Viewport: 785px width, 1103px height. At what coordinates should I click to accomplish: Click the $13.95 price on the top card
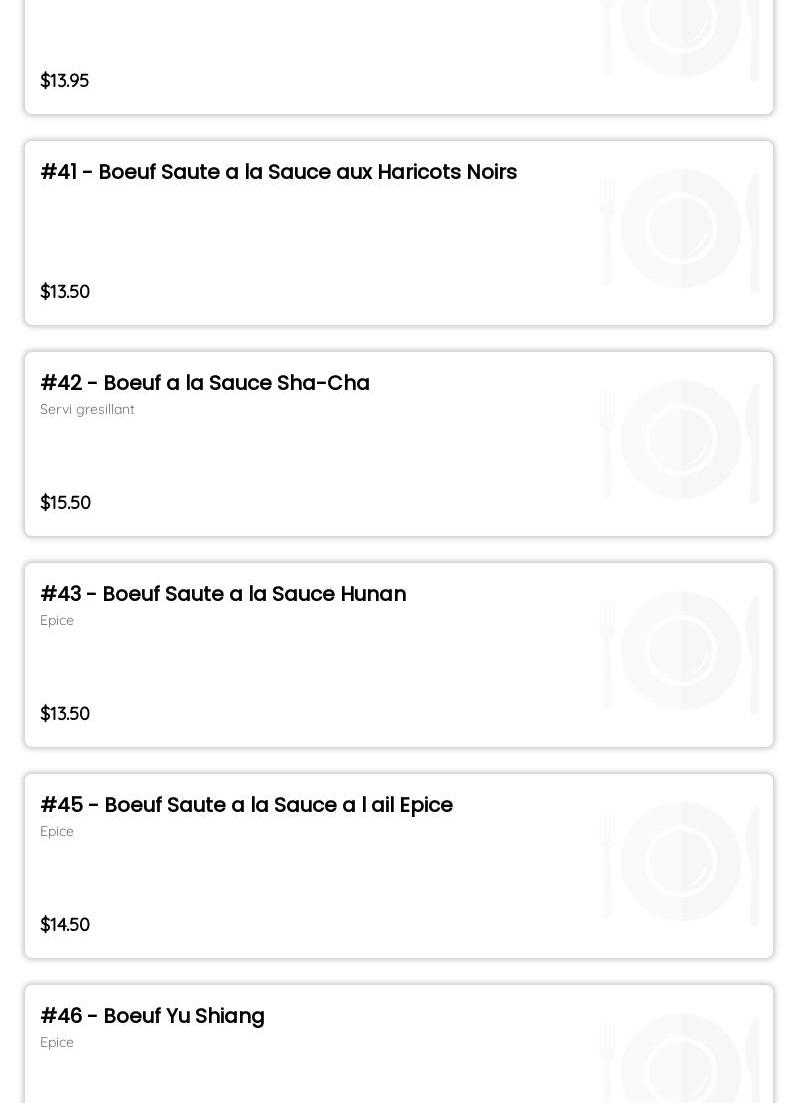[x=65, y=80]
